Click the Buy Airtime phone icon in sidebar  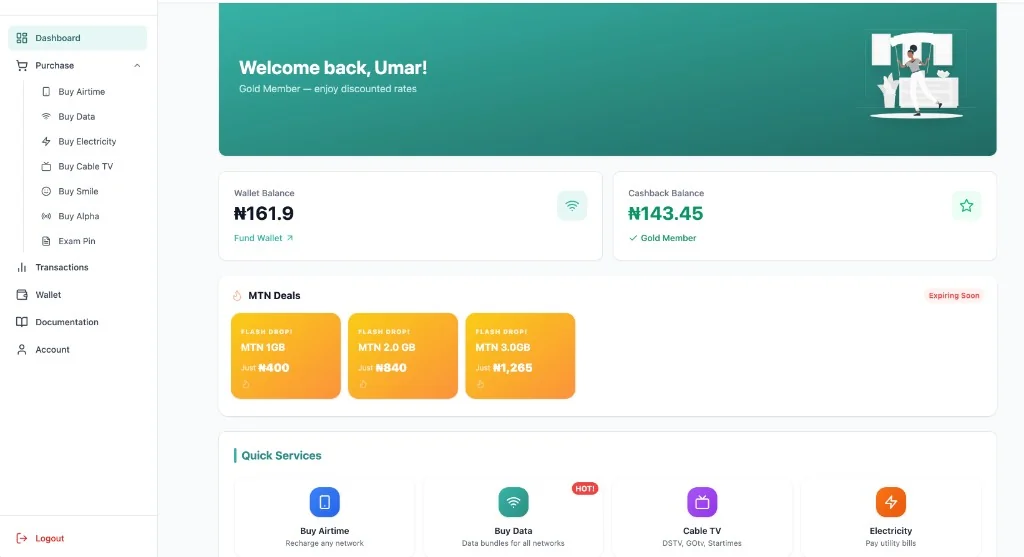click(x=46, y=92)
